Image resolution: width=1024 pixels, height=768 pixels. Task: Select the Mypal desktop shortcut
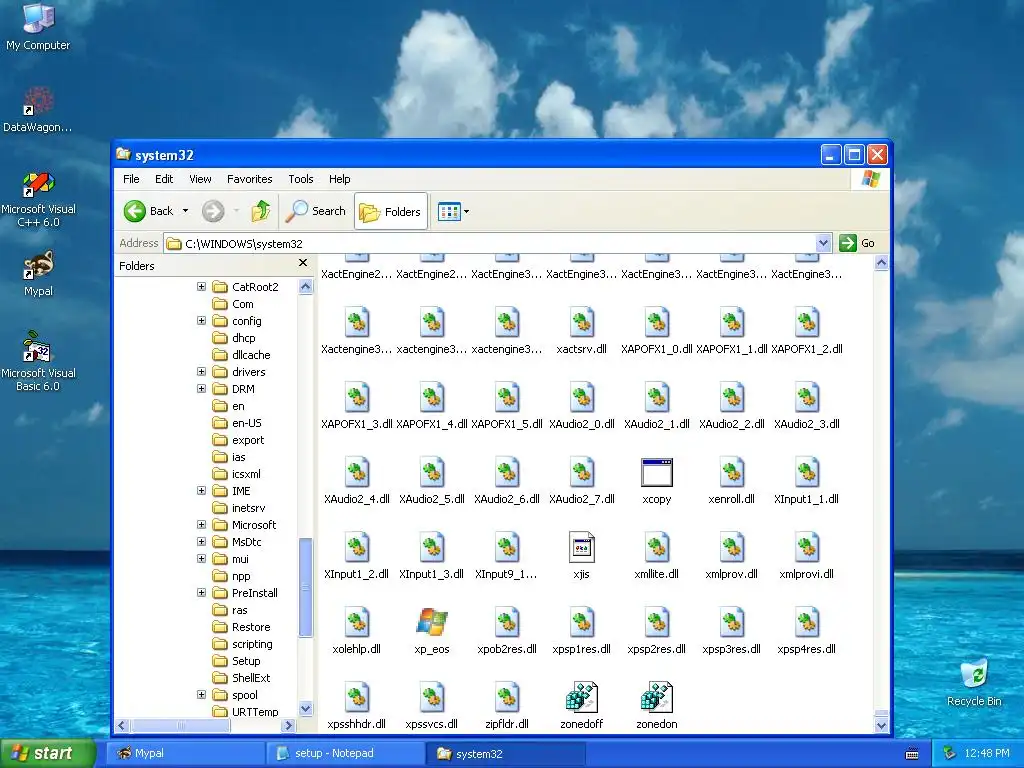click(x=38, y=274)
